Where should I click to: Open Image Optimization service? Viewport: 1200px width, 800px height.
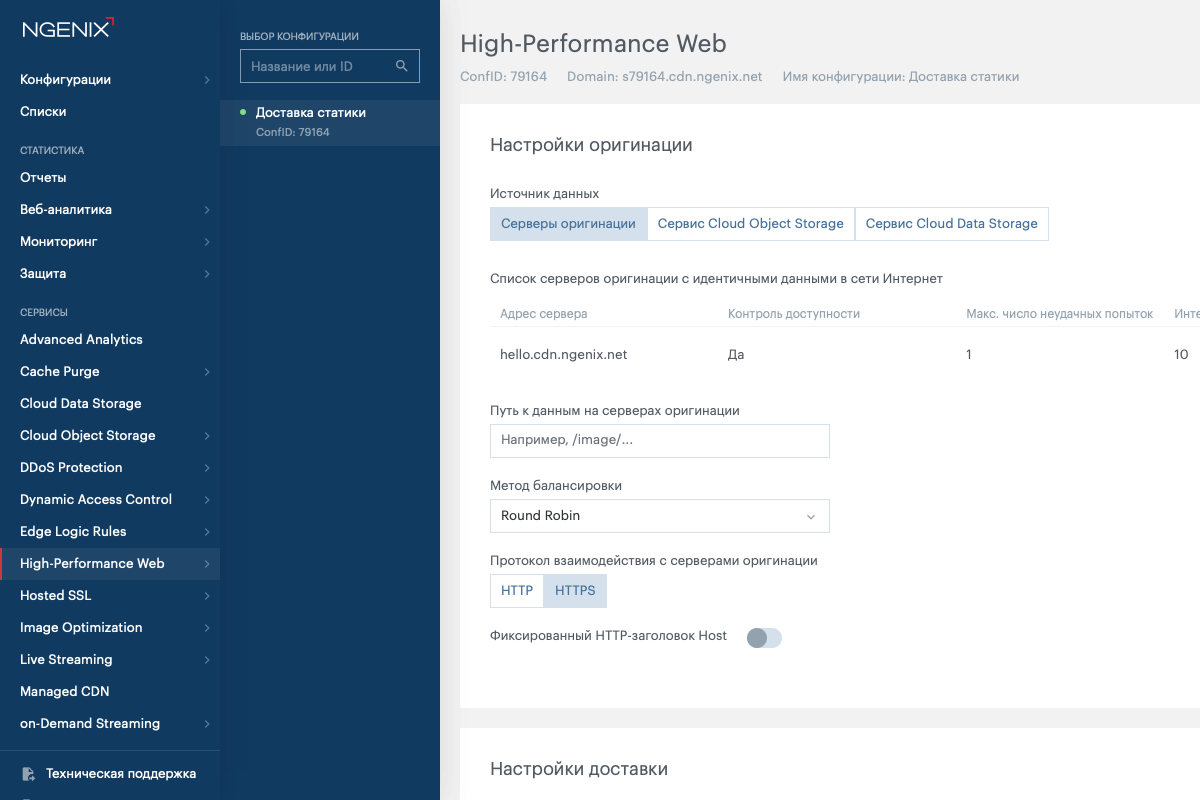(110, 628)
